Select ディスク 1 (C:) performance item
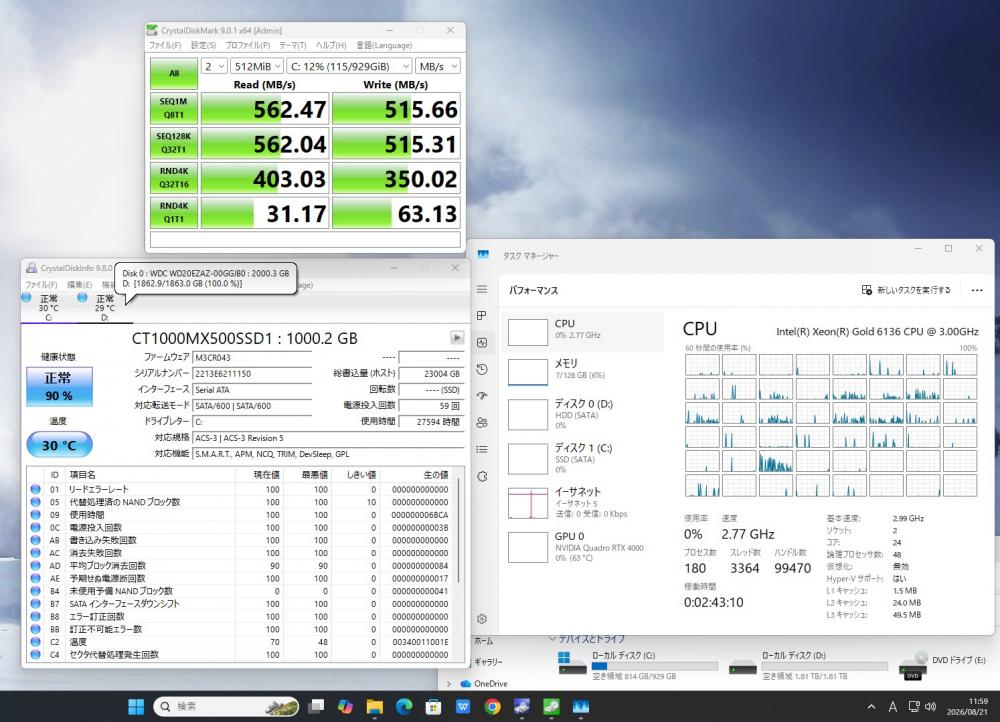This screenshot has height=722, width=1000. point(584,459)
